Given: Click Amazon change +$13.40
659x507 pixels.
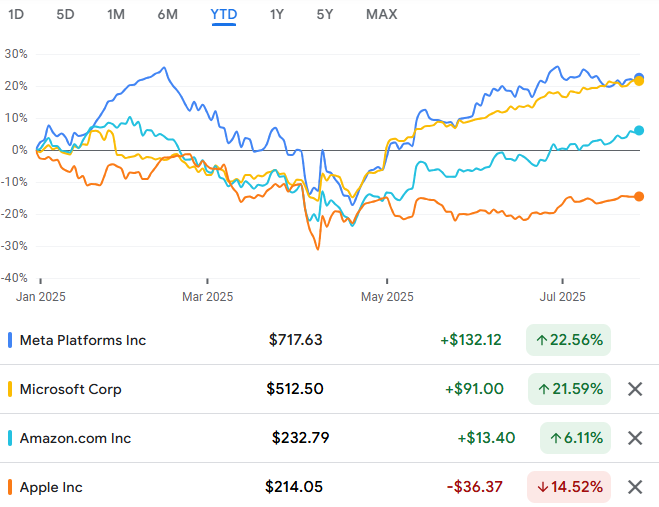Looking at the screenshot, I should coord(486,438).
